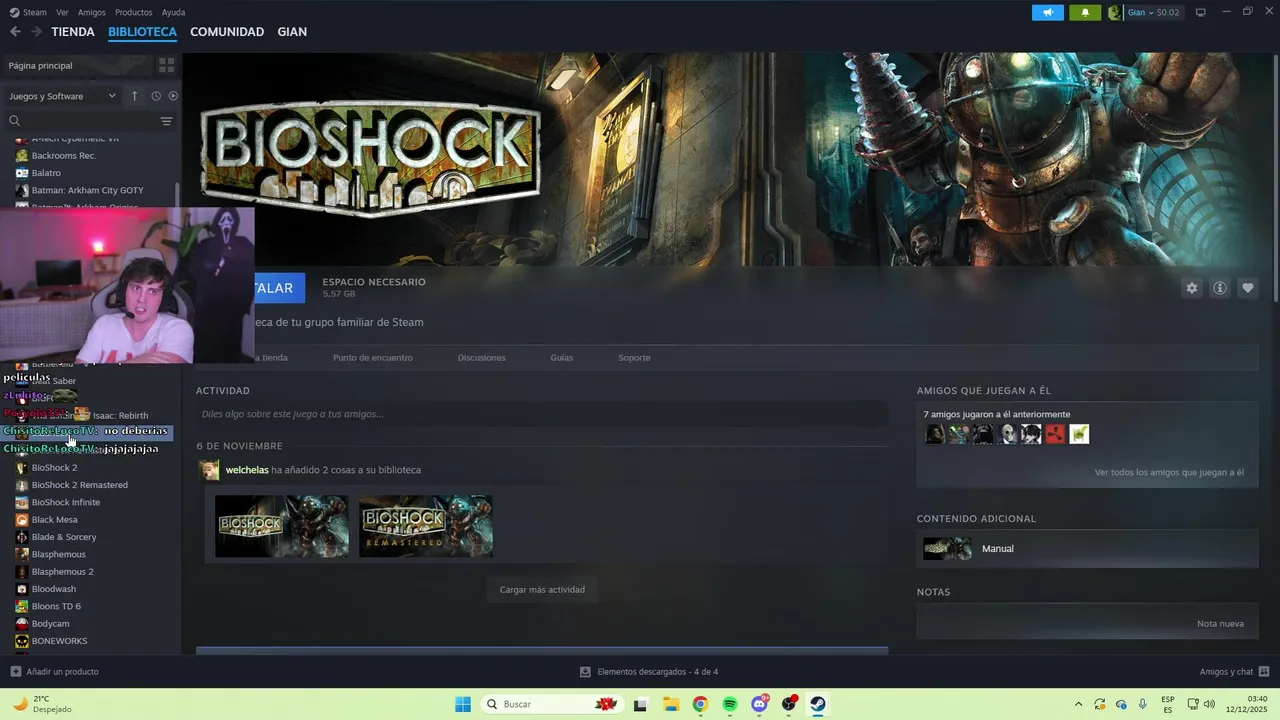Click the recent activity clock icon
Viewport: 1280px width, 720px height.
[156, 96]
